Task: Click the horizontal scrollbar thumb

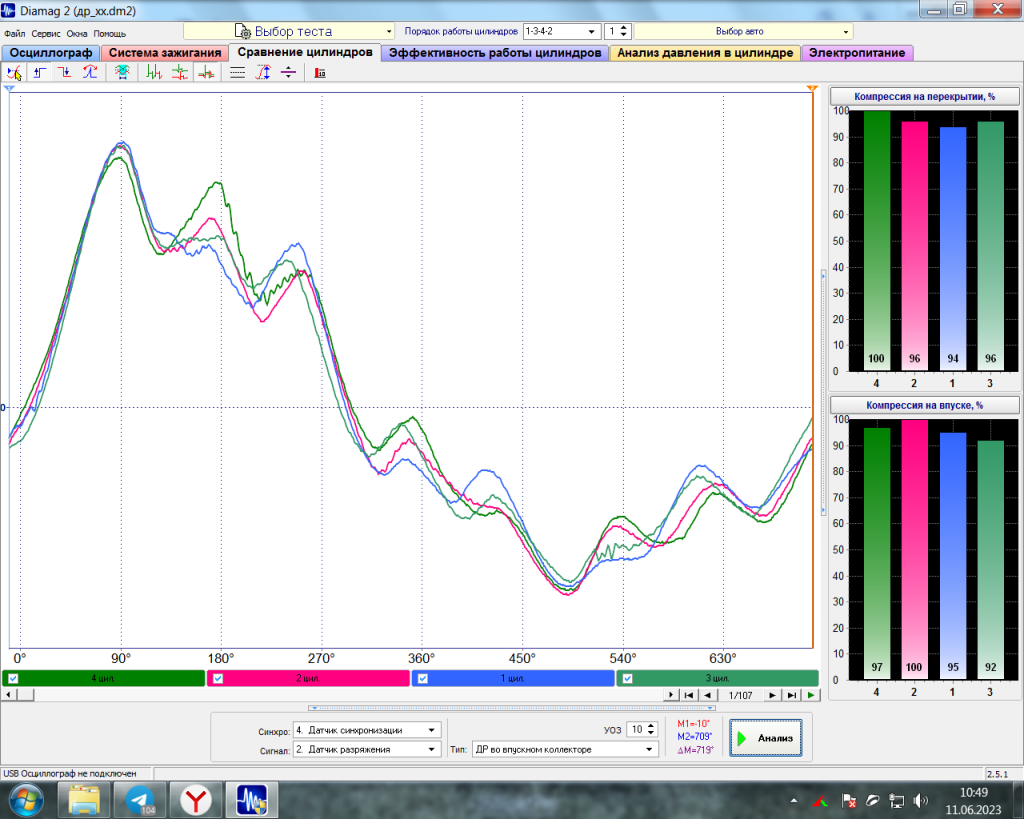Action: pyautogui.click(x=25, y=695)
